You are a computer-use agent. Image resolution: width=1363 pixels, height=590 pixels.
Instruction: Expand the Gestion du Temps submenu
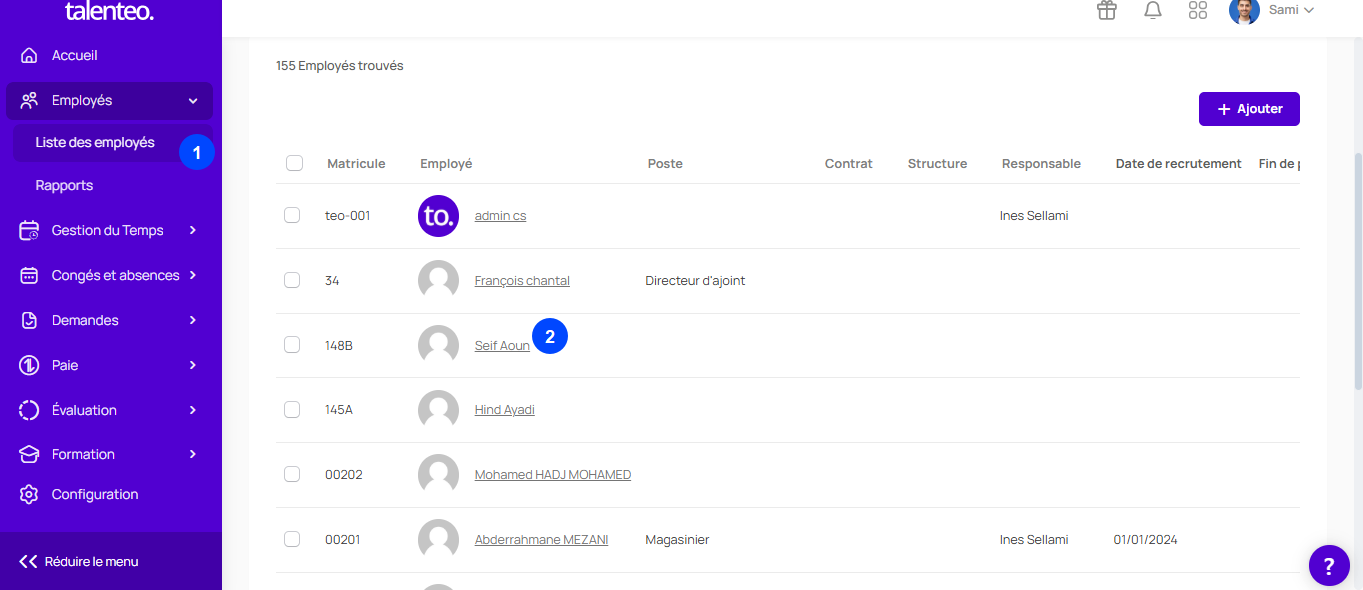click(x=110, y=231)
